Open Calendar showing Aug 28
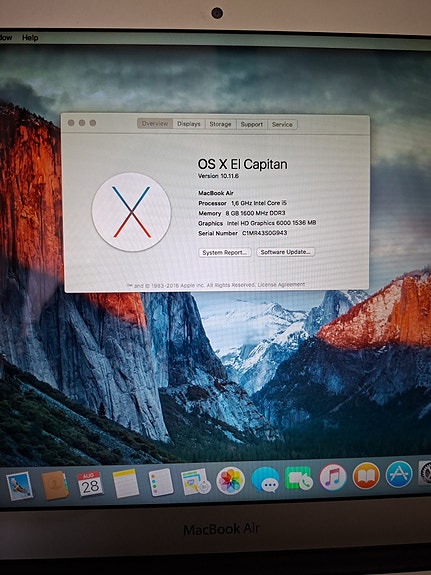The width and height of the screenshot is (431, 575). point(90,484)
